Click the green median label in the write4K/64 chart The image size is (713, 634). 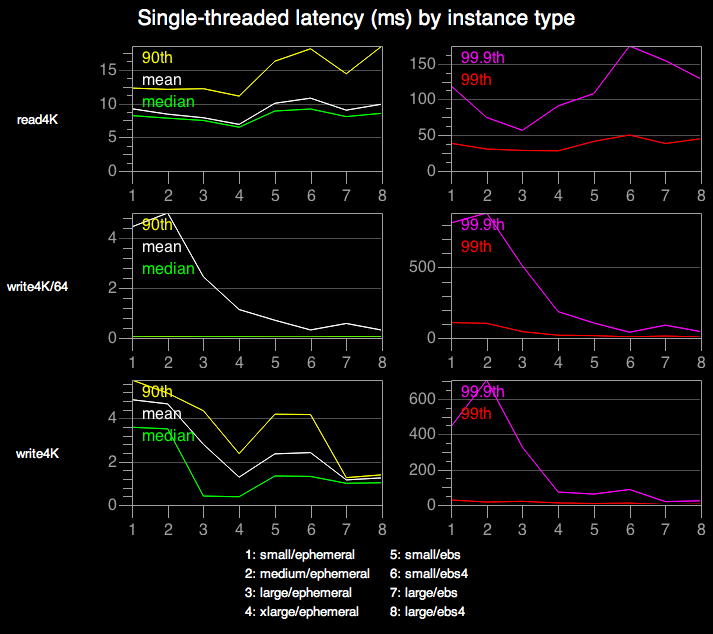[167, 268]
